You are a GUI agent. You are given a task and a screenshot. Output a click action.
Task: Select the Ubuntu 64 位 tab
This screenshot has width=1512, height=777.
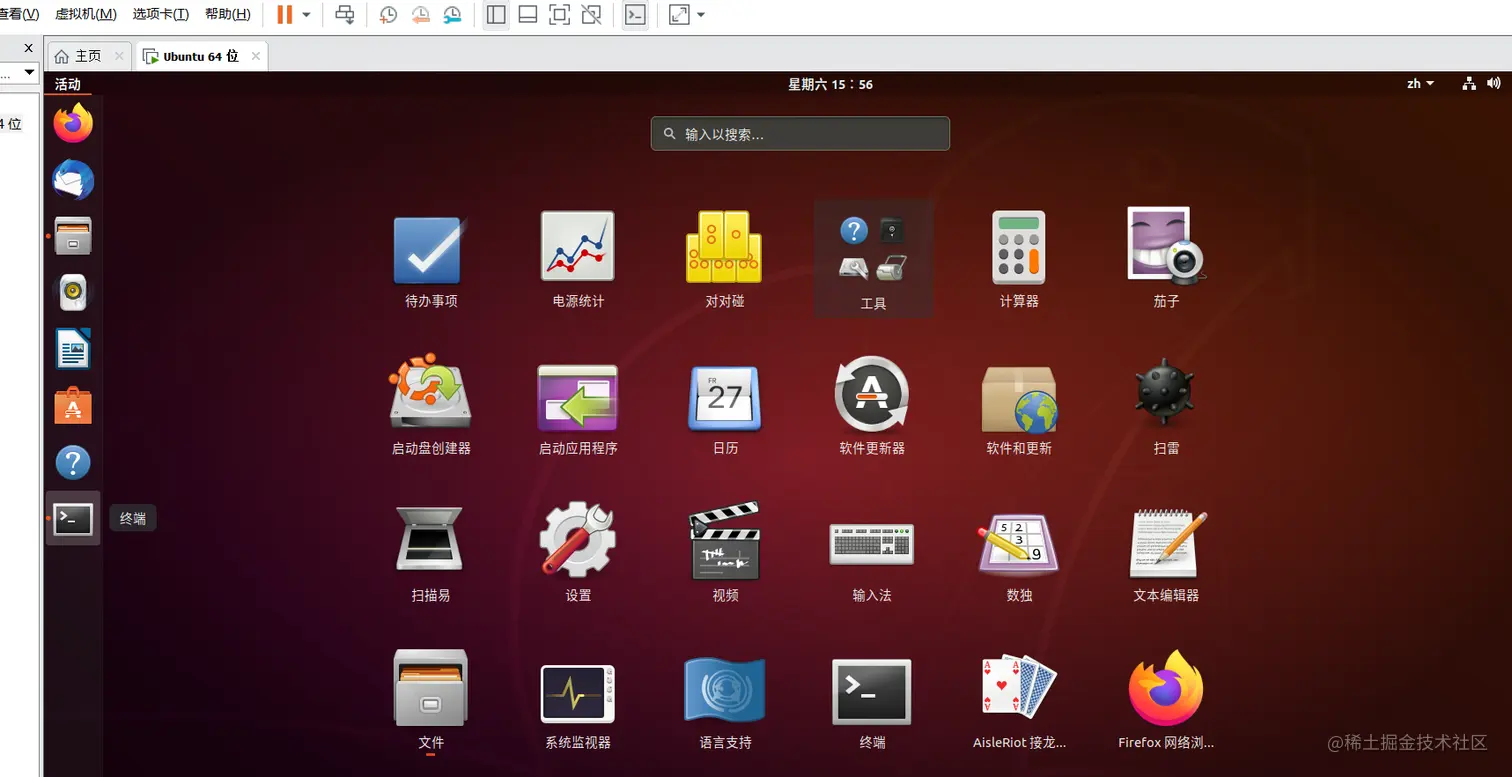201,56
